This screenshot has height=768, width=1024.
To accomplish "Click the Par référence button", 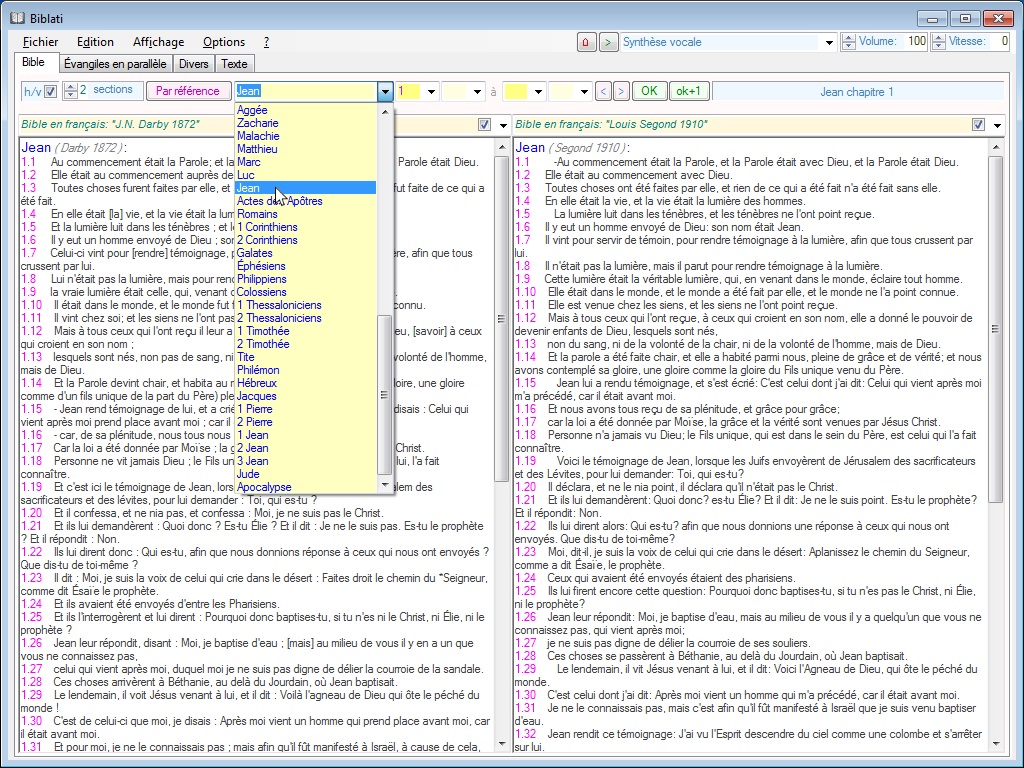I will [188, 91].
